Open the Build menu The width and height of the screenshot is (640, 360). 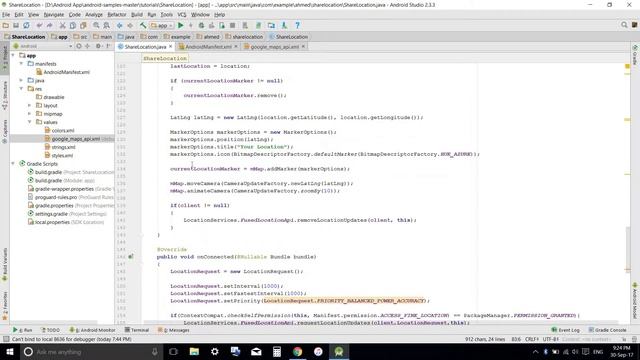coord(137,14)
